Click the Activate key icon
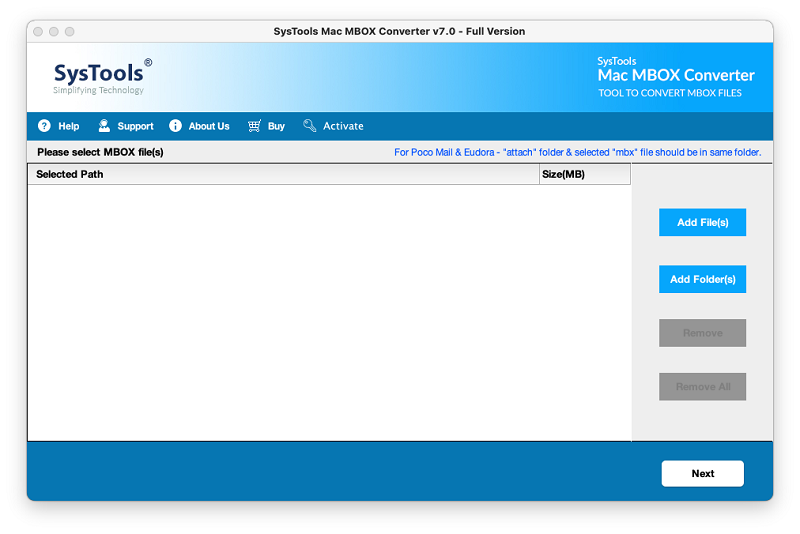The width and height of the screenshot is (800, 534). [x=309, y=126]
